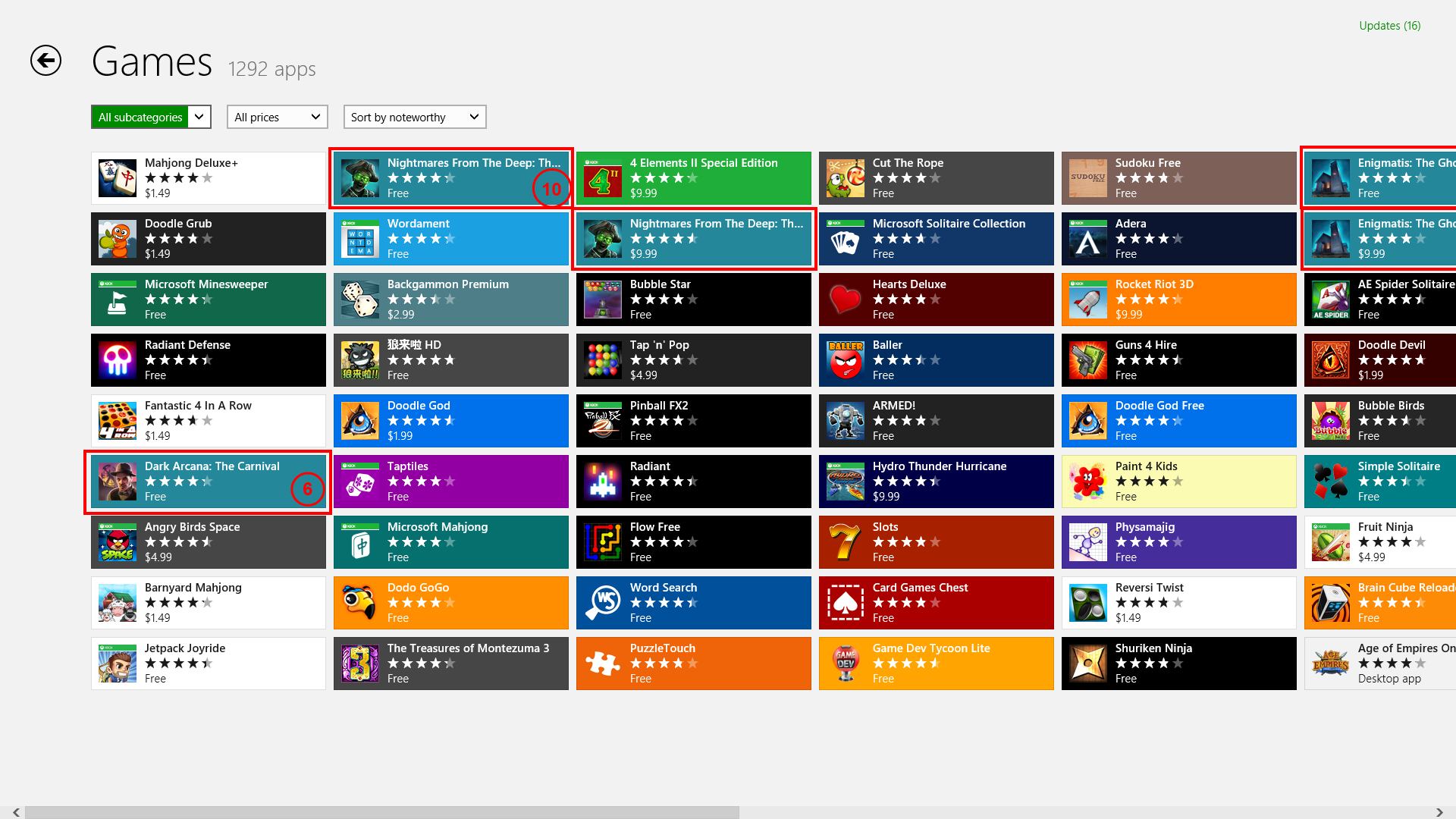Open the Slots game icon

click(845, 542)
